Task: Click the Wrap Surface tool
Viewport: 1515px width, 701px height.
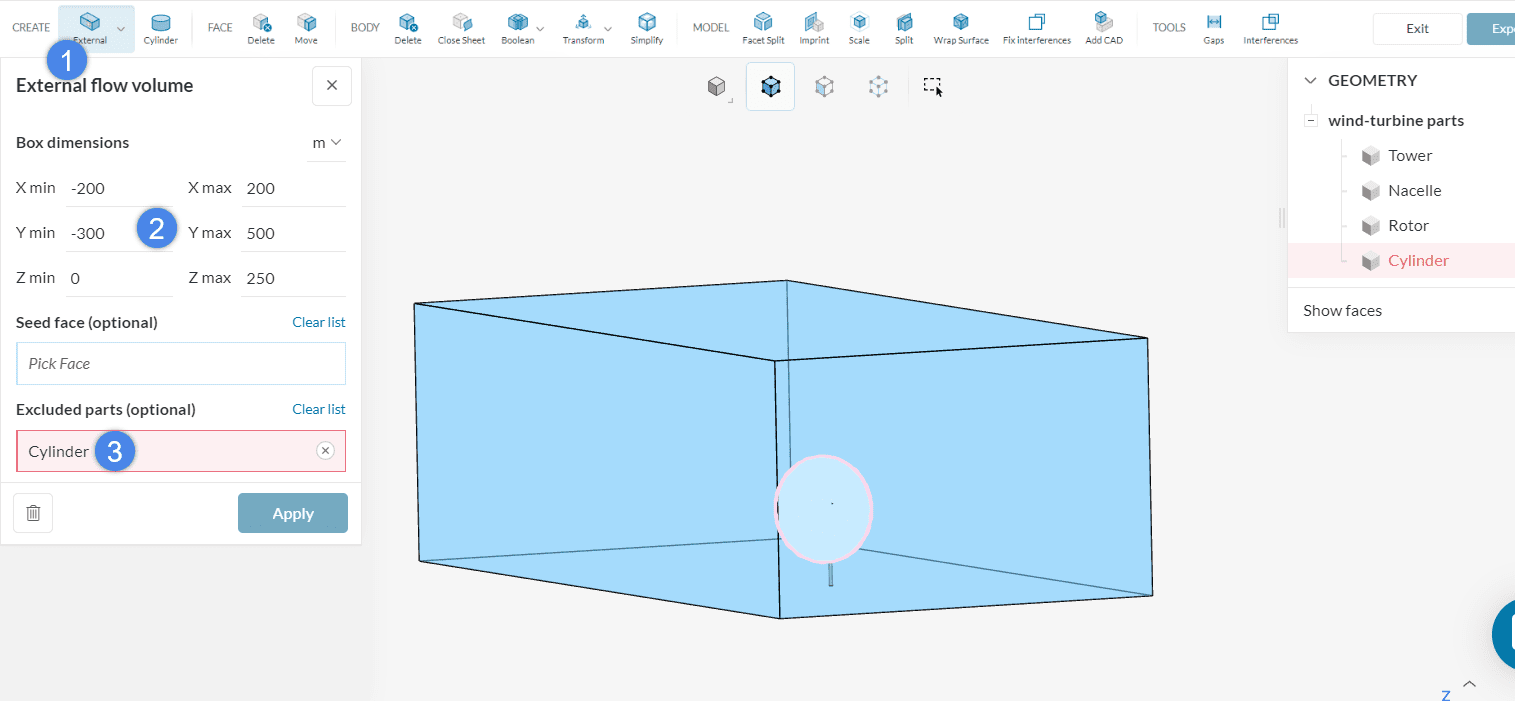Action: coord(960,27)
